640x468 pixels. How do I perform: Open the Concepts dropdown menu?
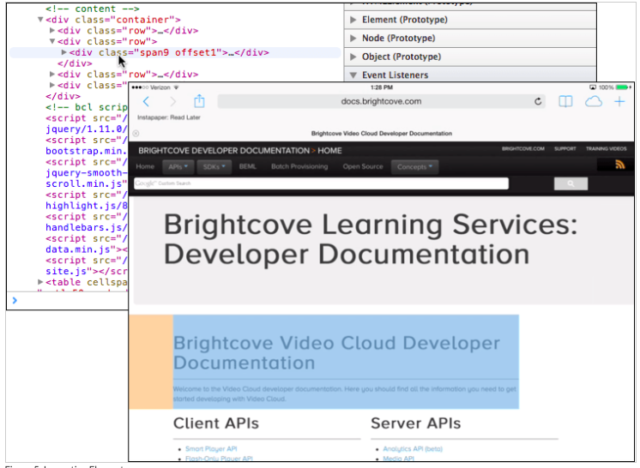coord(417,166)
